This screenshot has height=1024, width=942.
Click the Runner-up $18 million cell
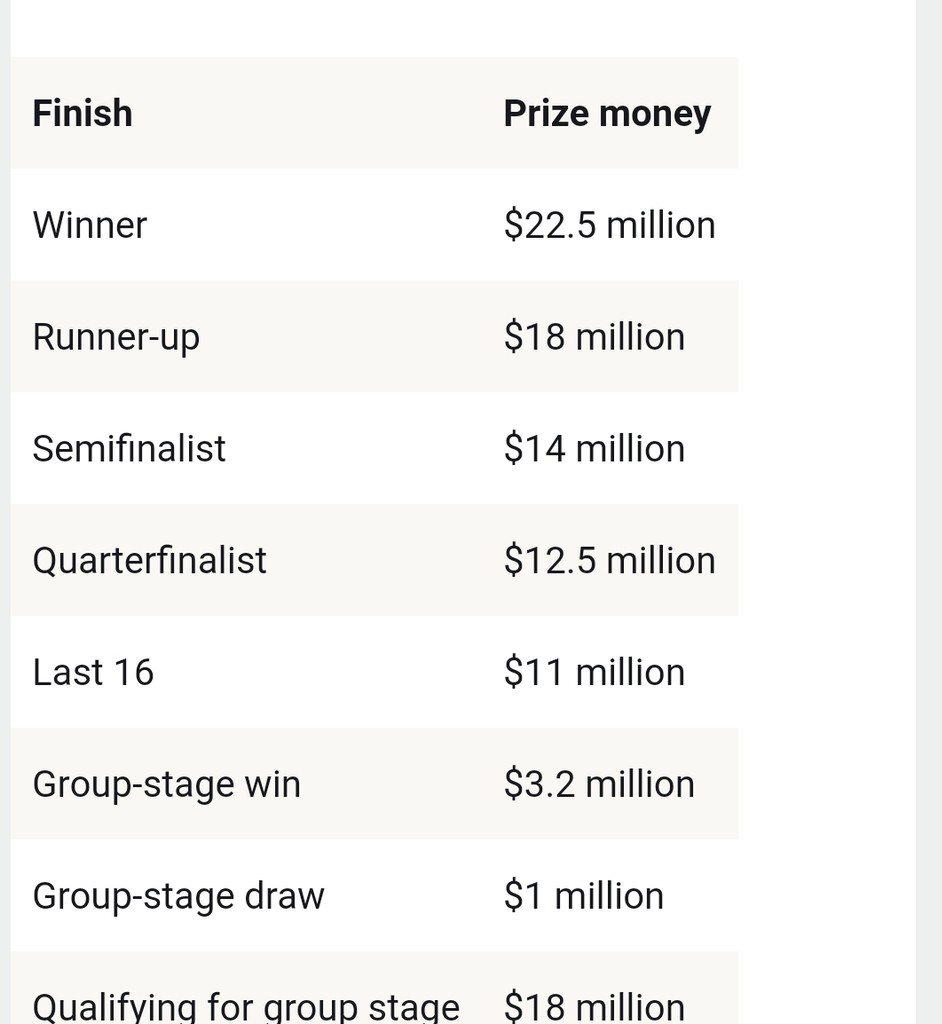594,337
